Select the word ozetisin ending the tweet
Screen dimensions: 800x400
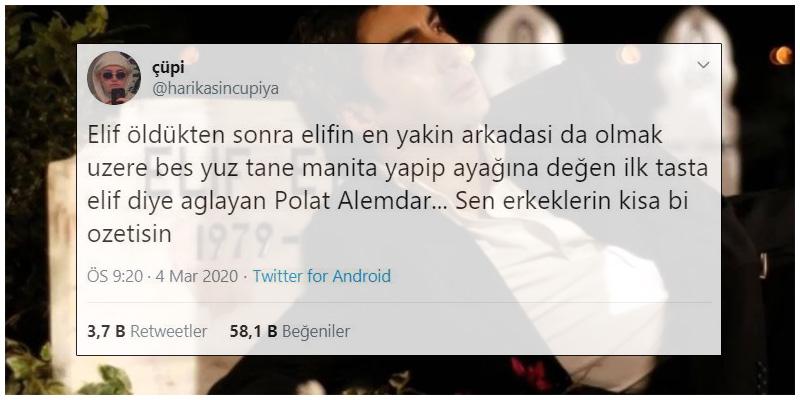pyautogui.click(x=129, y=235)
